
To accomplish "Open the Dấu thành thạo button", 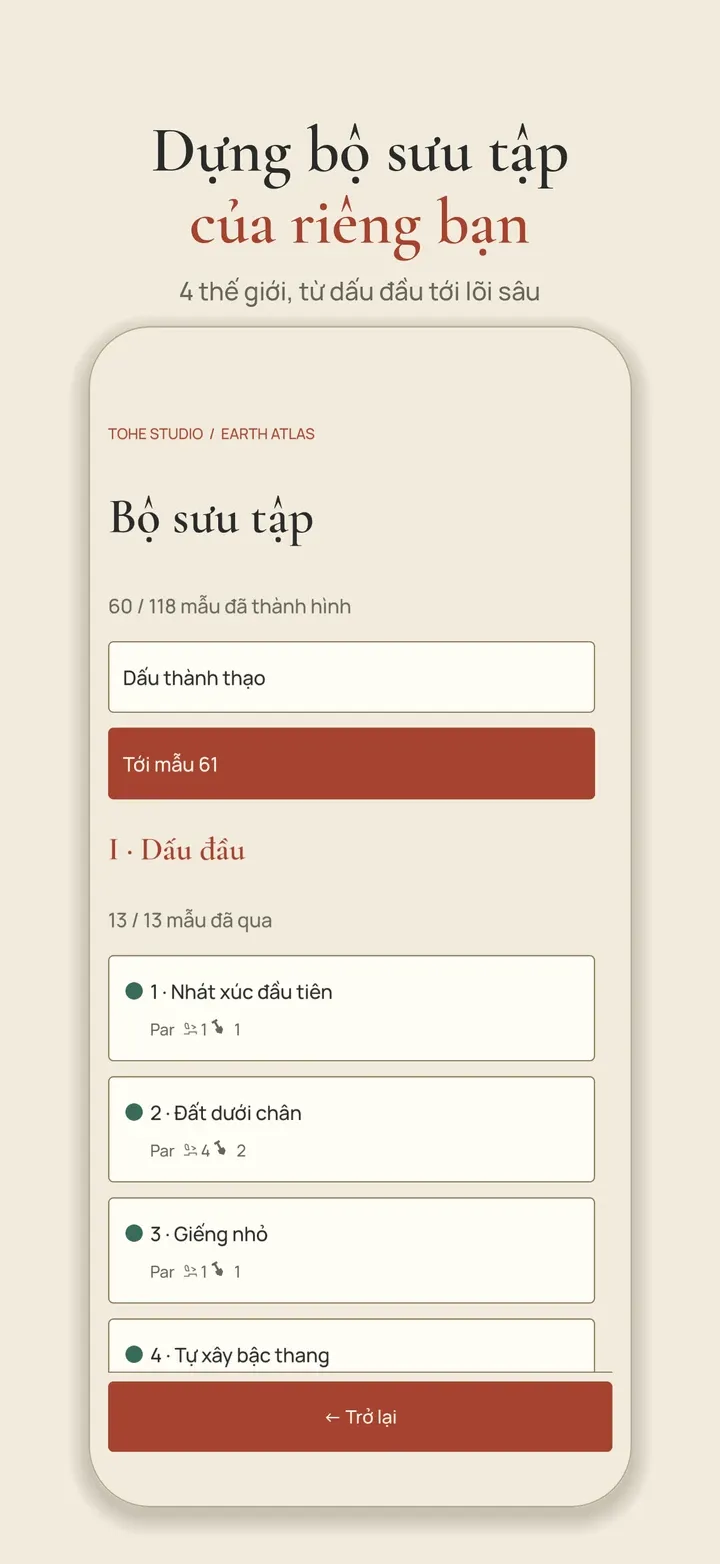I will click(x=351, y=677).
